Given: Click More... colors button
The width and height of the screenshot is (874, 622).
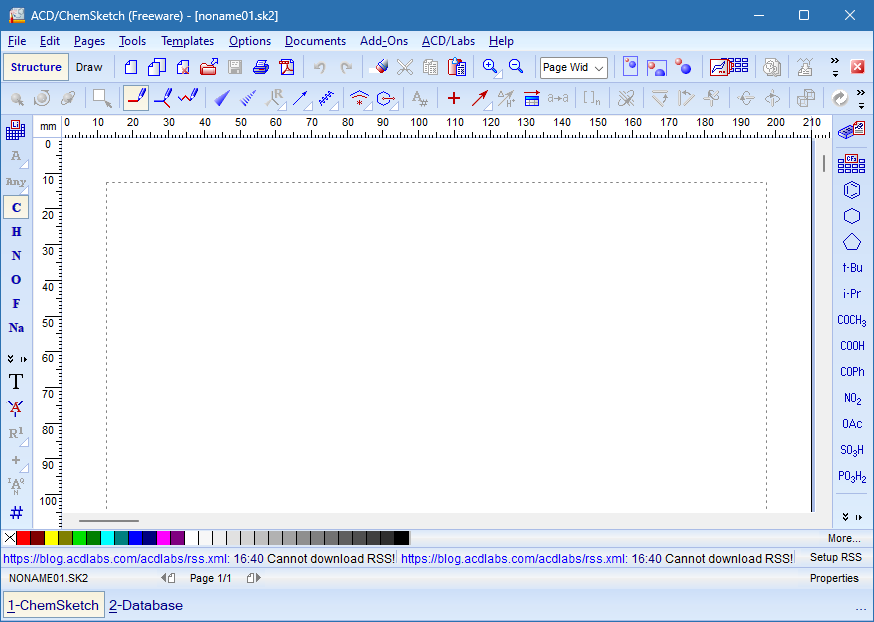Looking at the screenshot, I should point(844,538).
